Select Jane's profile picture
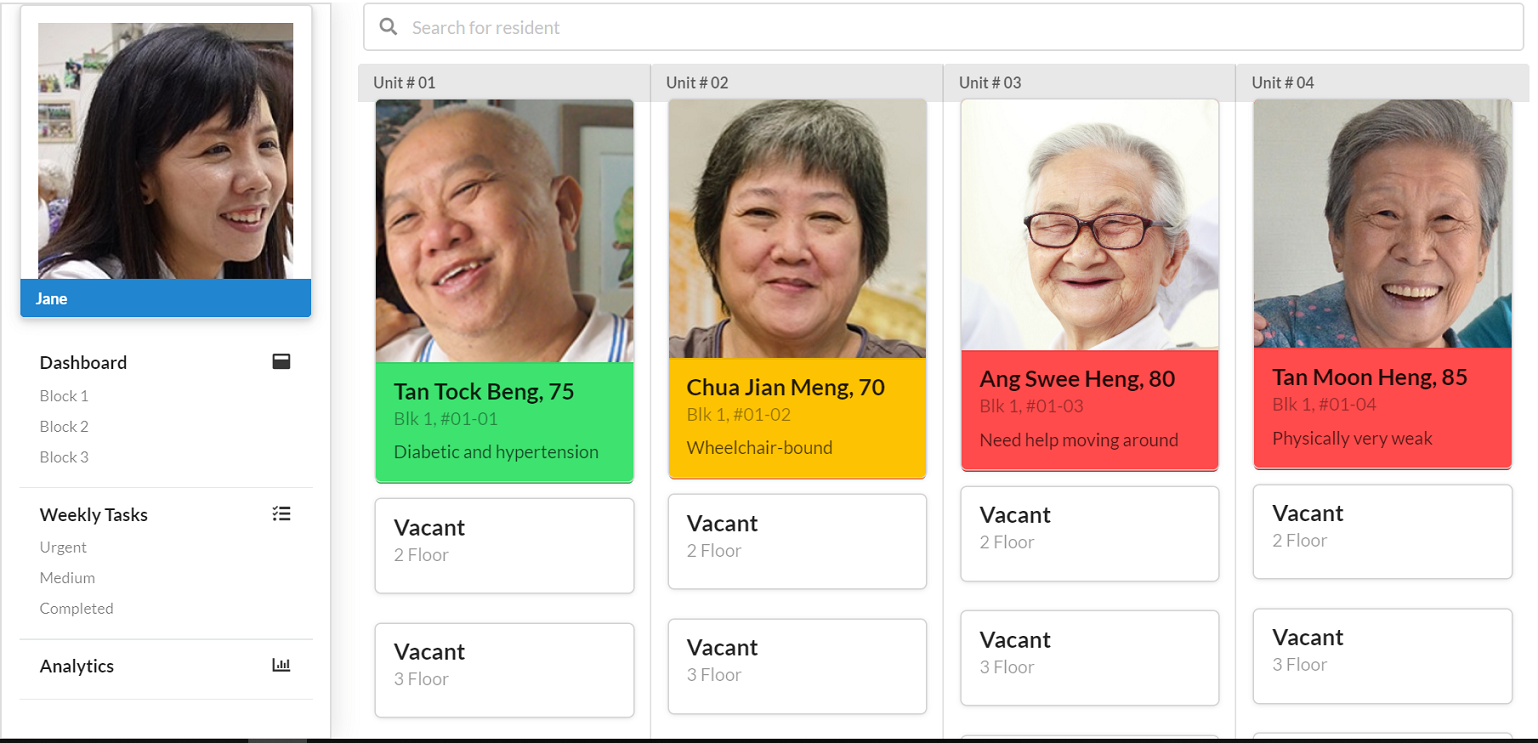This screenshot has width=1538, height=743. [x=165, y=150]
